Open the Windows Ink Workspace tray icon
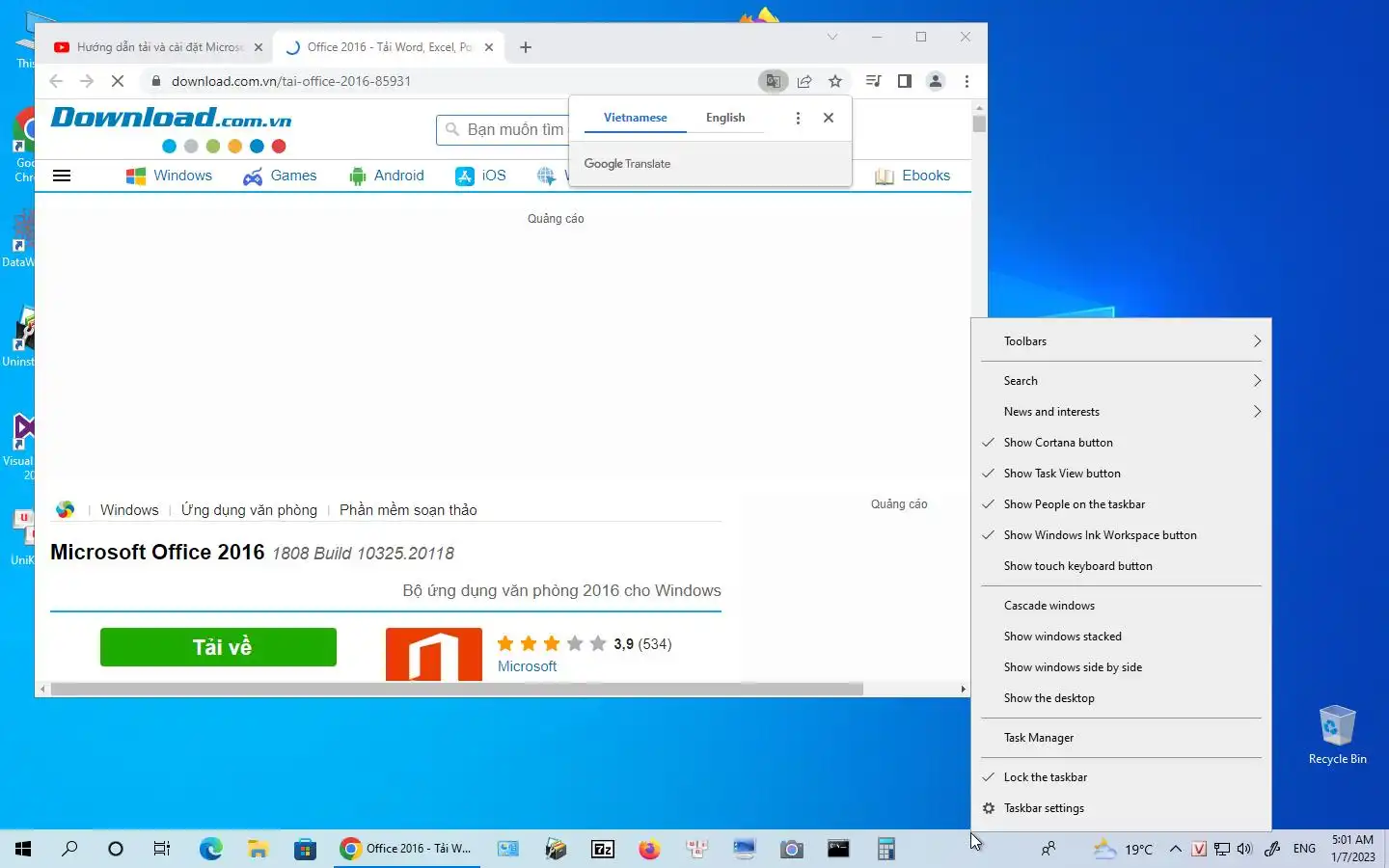 (x=1272, y=849)
